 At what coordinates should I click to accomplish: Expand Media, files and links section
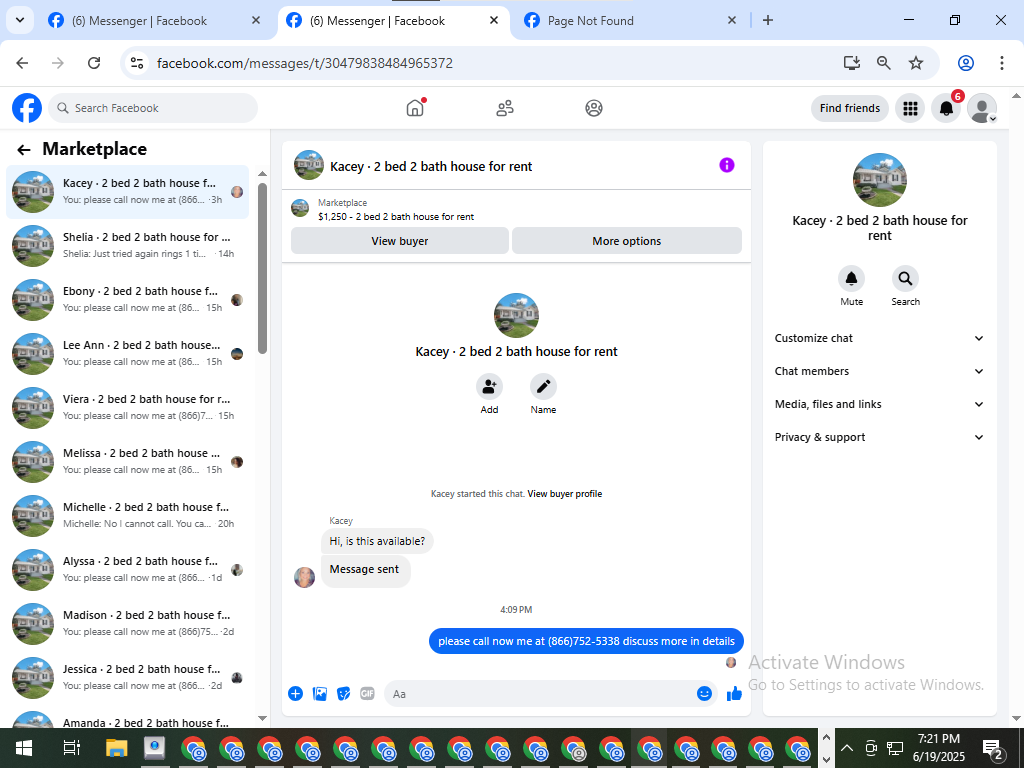879,404
